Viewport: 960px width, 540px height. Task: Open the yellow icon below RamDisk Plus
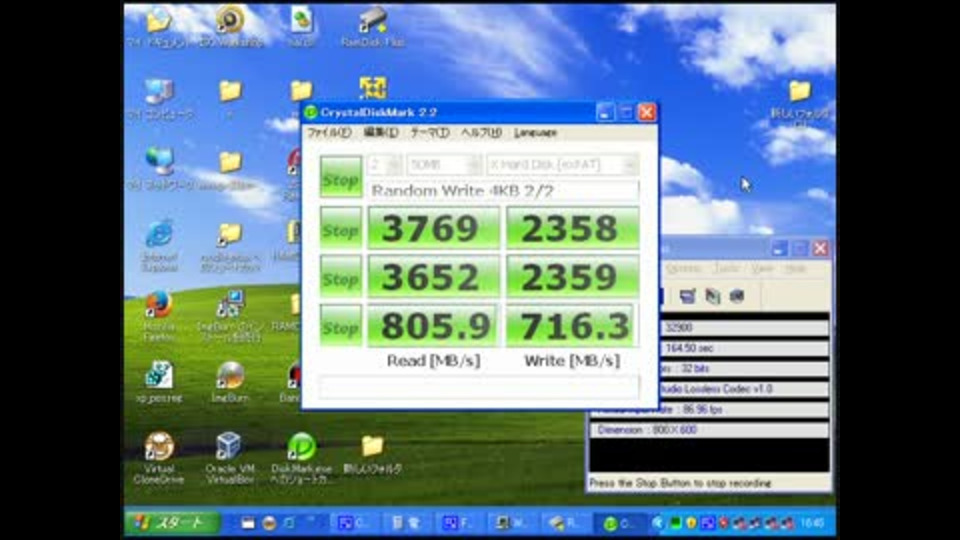(x=373, y=89)
